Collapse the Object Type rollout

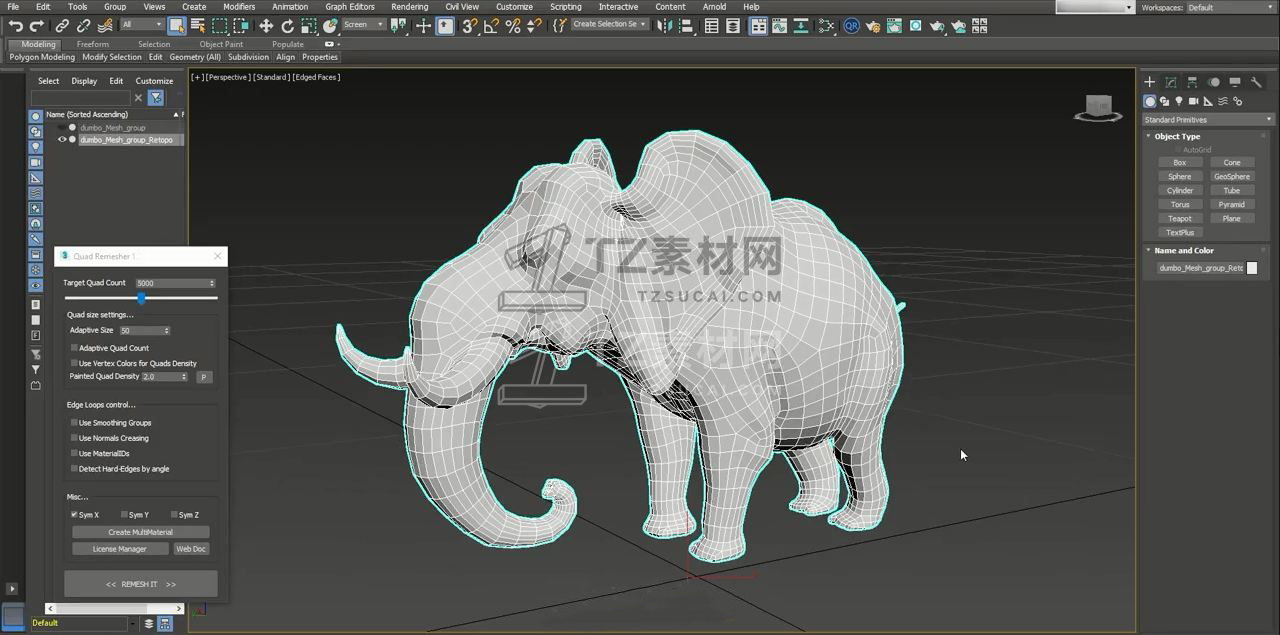click(x=1177, y=137)
